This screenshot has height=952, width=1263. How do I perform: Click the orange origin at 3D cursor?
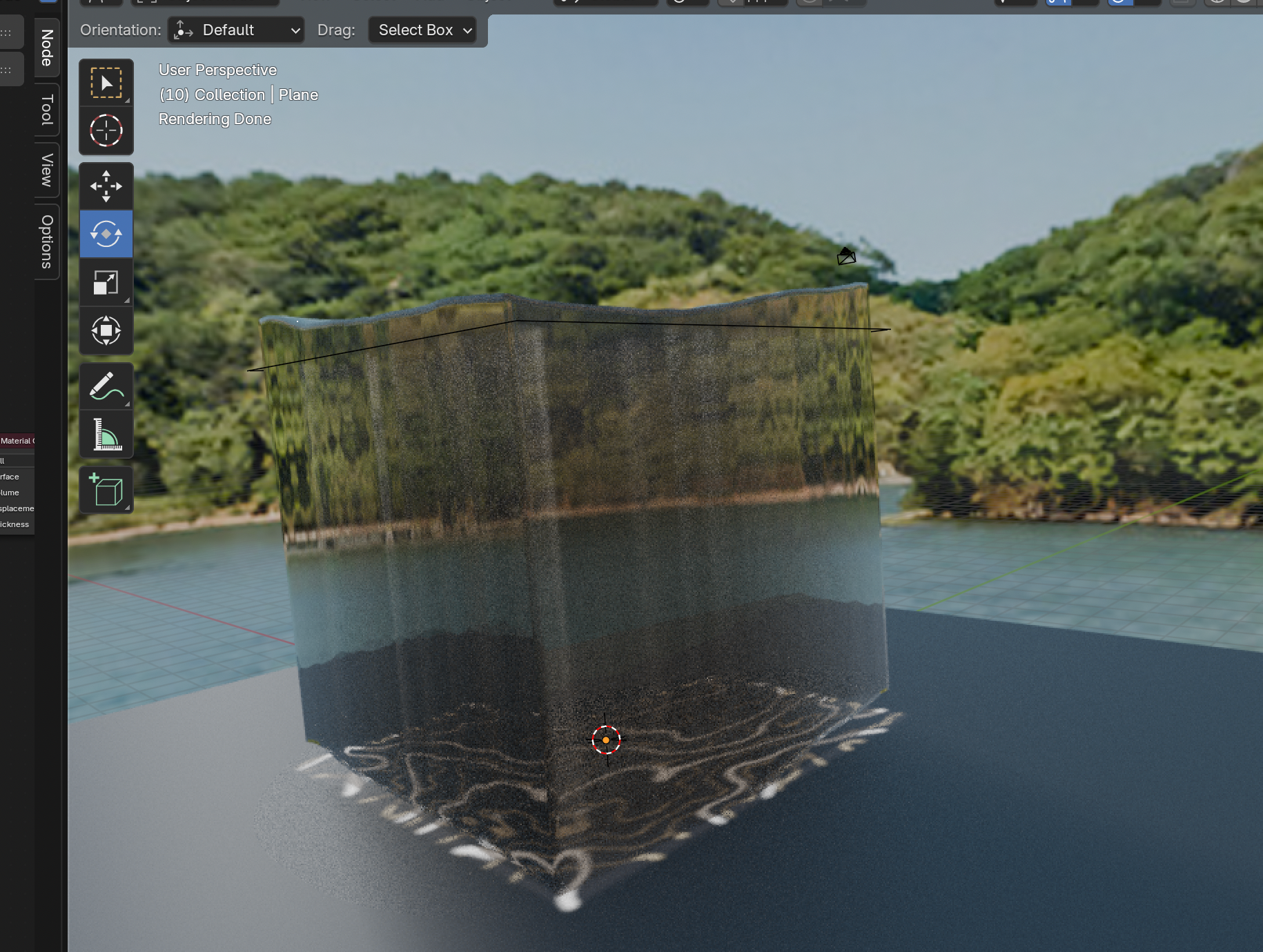(606, 740)
